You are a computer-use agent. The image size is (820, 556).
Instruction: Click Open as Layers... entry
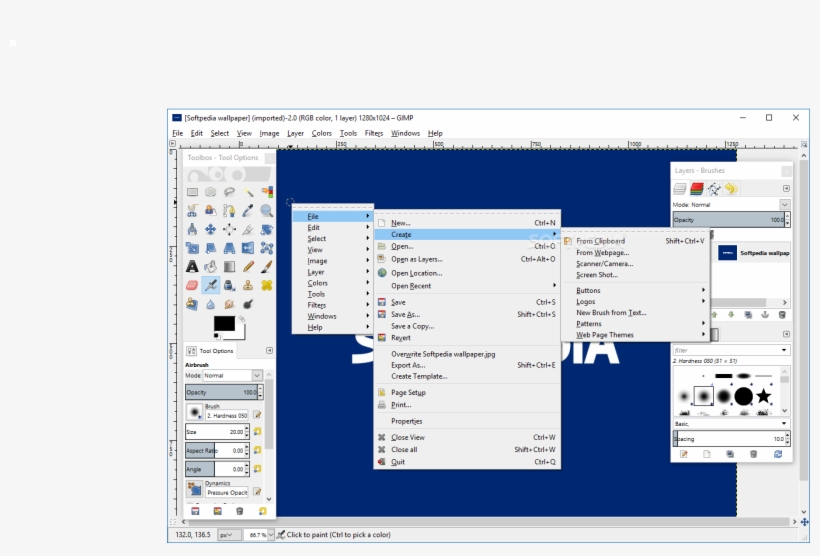tap(468, 259)
